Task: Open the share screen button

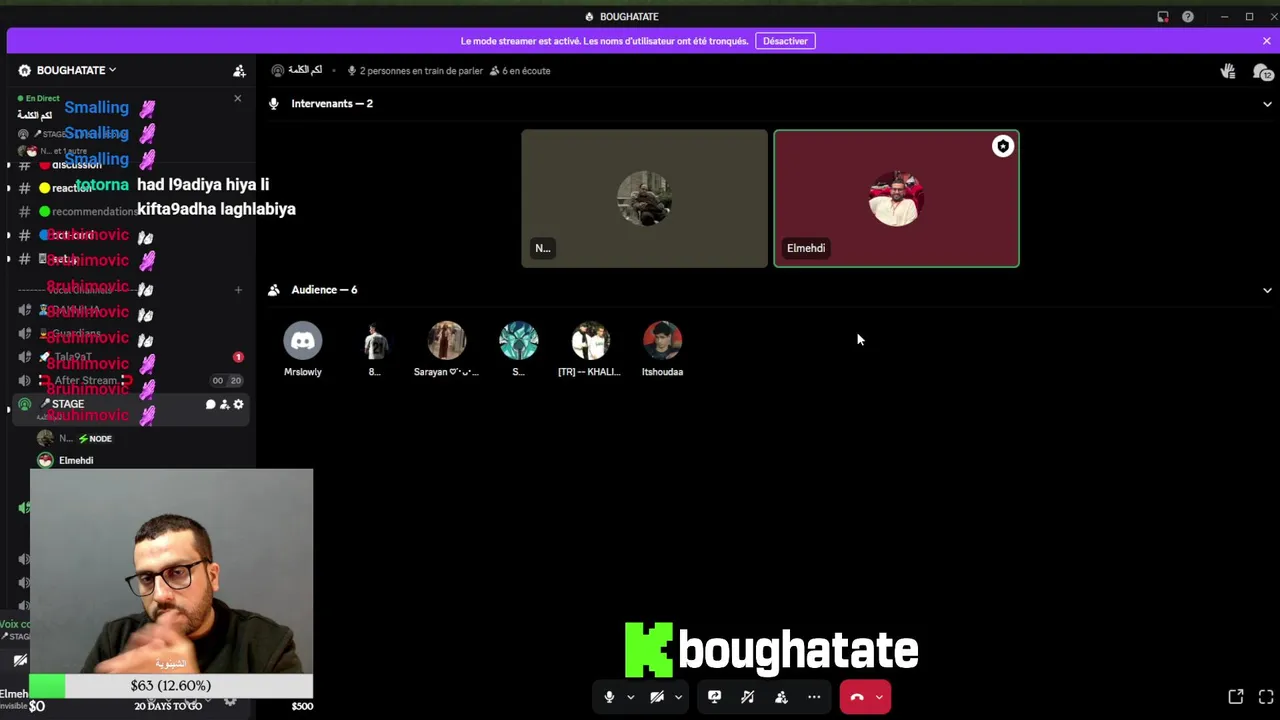Action: [714, 697]
